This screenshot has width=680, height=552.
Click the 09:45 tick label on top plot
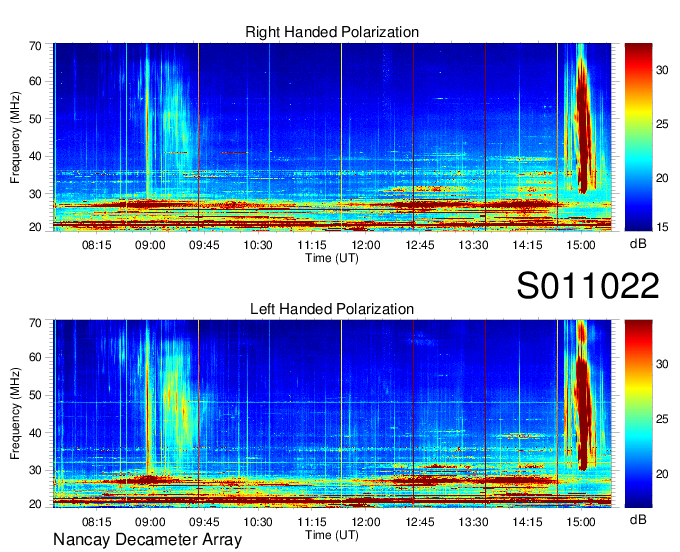point(204,245)
